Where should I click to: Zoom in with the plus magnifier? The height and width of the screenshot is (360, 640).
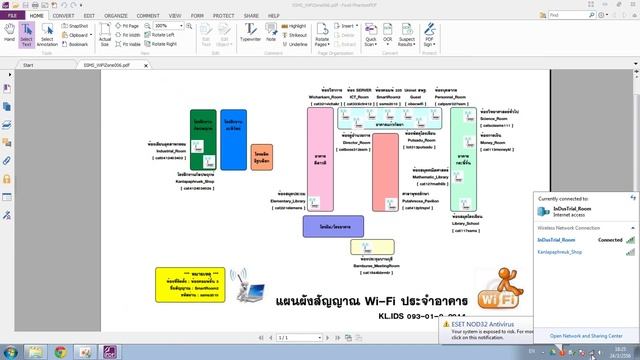189,26
